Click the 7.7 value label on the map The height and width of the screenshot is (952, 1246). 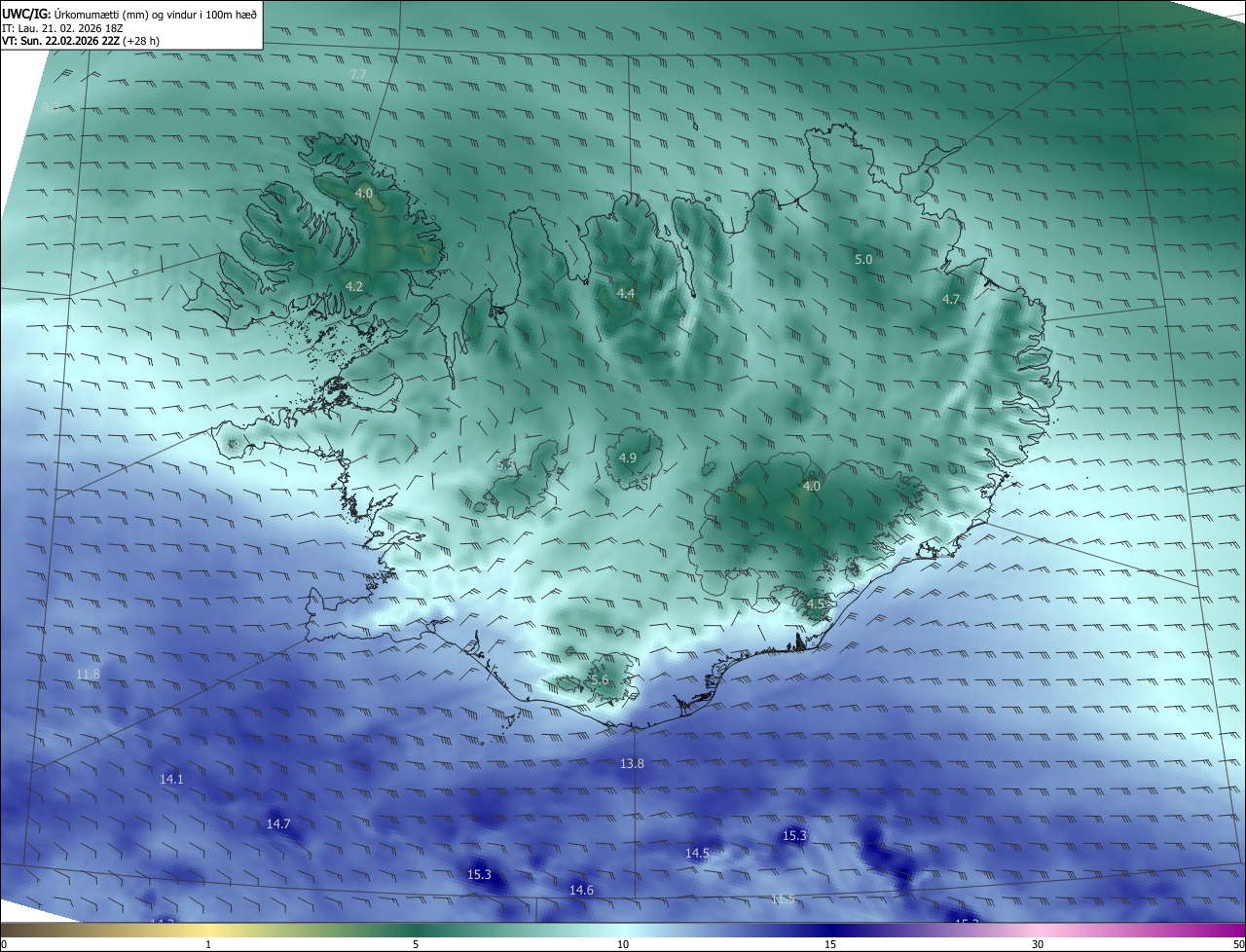point(358,75)
